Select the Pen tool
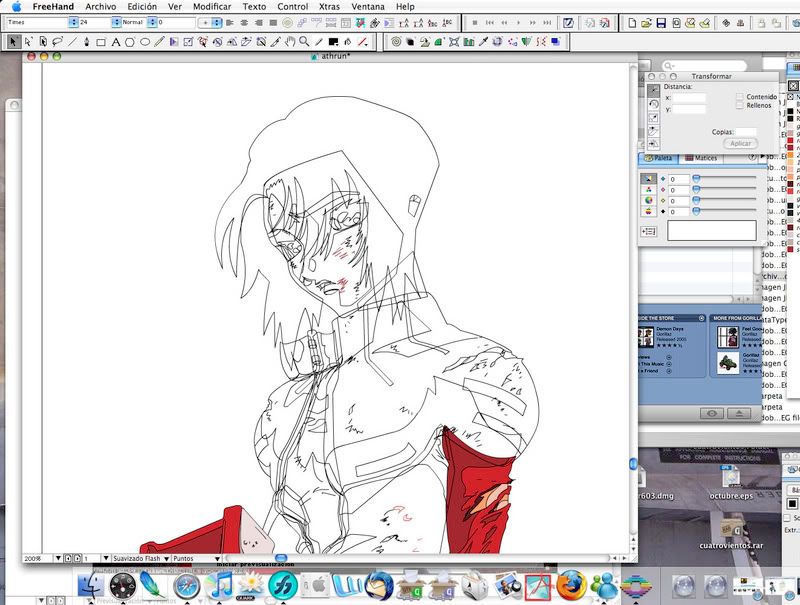800x605 pixels. (x=86, y=42)
